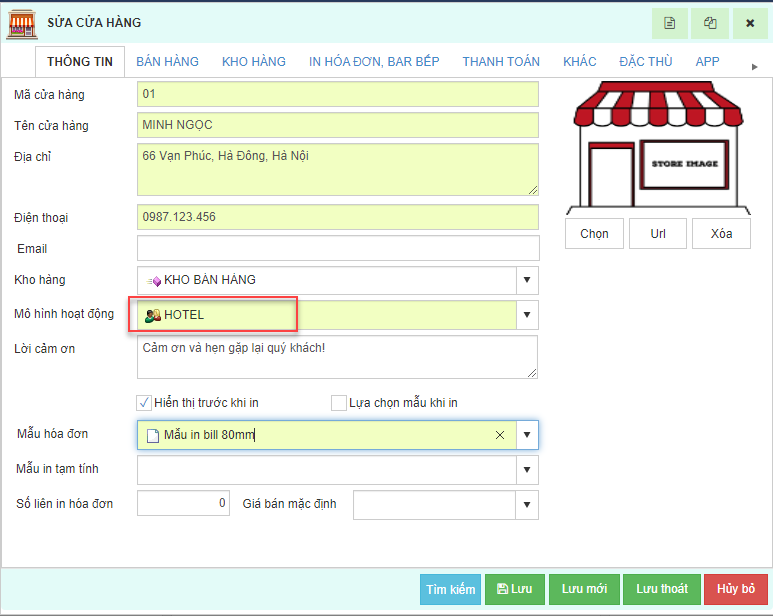The image size is (773, 616).
Task: Clear Mẫu hóa đơn field with X icon
Action: (500, 435)
